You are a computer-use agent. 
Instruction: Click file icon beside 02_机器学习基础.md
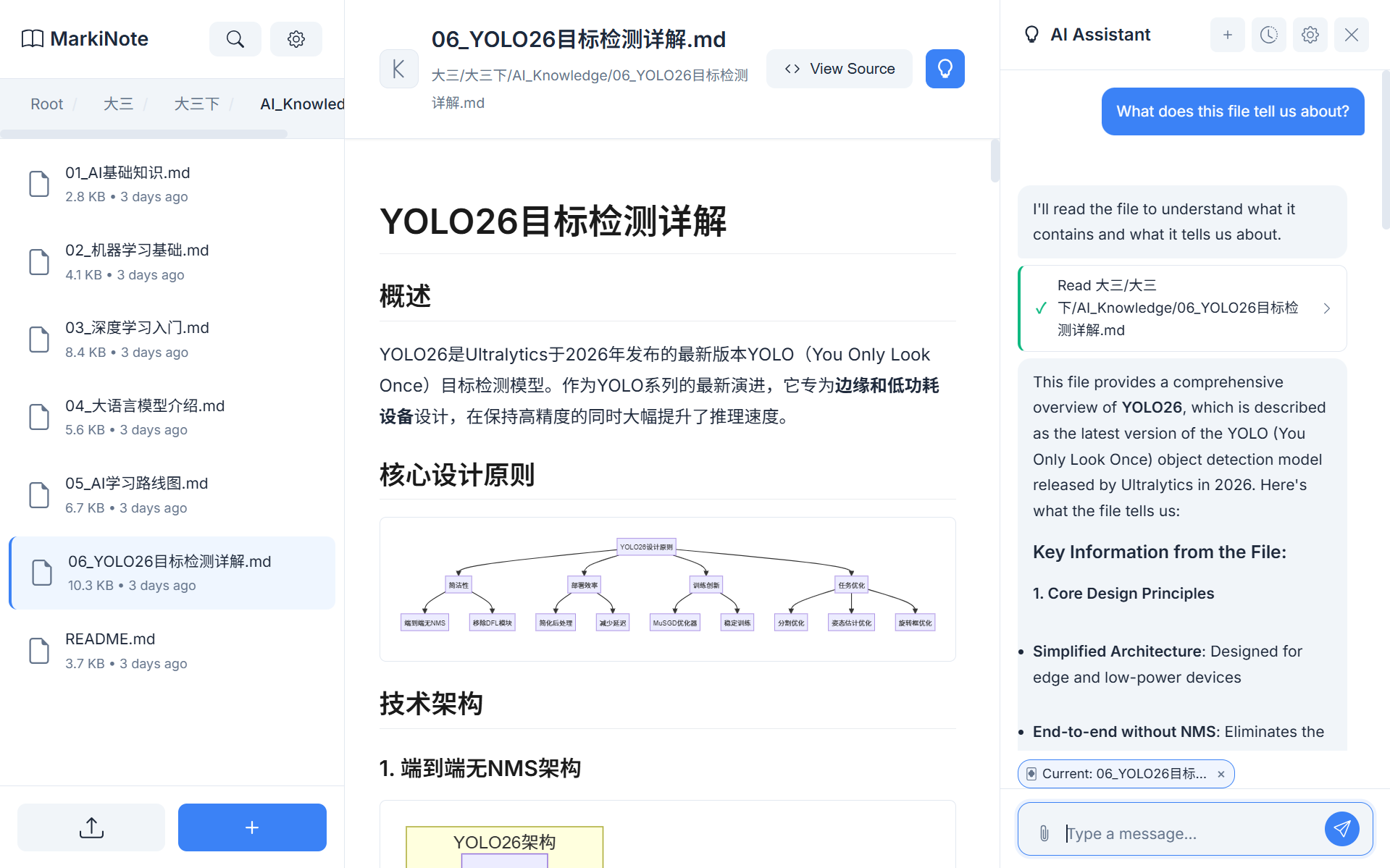pyautogui.click(x=39, y=262)
